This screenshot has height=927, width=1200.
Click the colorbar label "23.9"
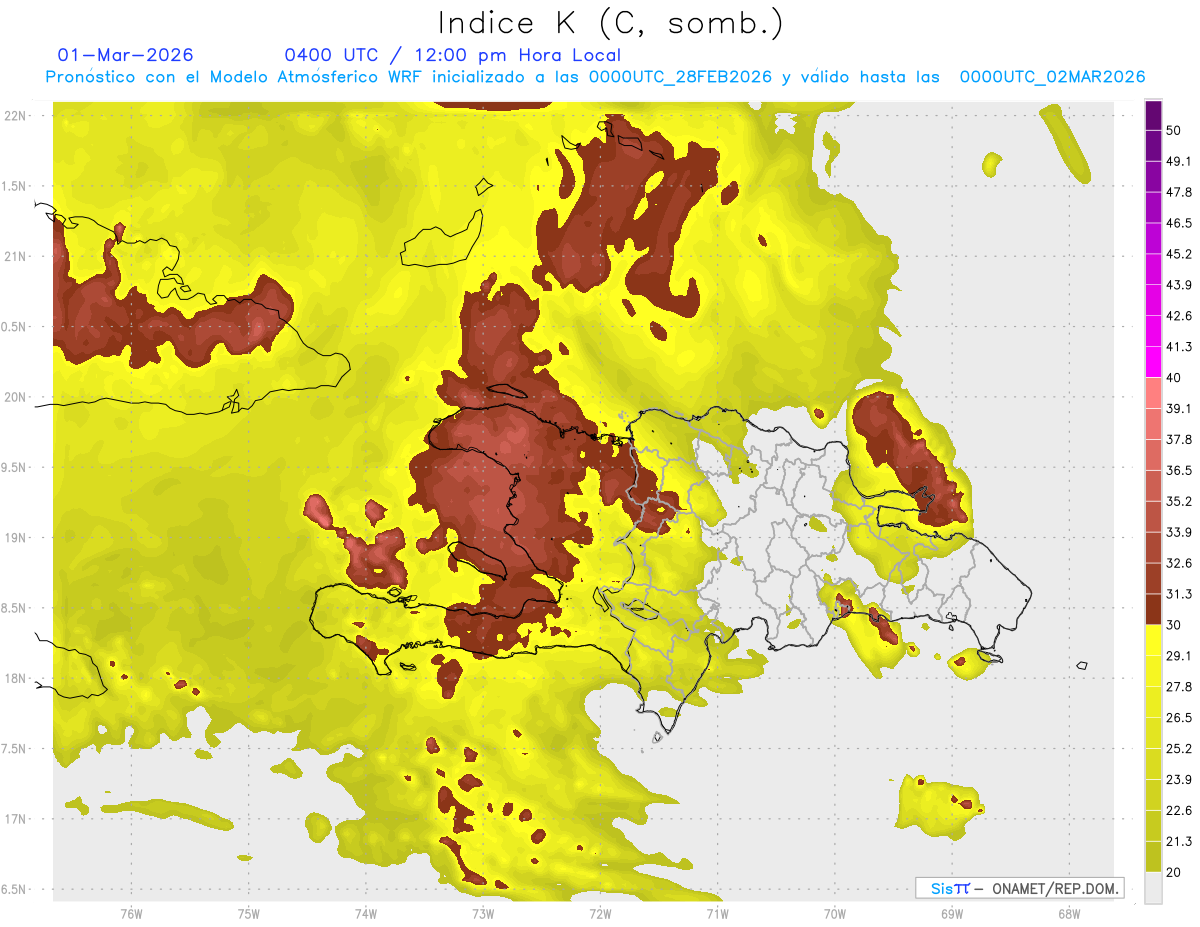(1179, 780)
